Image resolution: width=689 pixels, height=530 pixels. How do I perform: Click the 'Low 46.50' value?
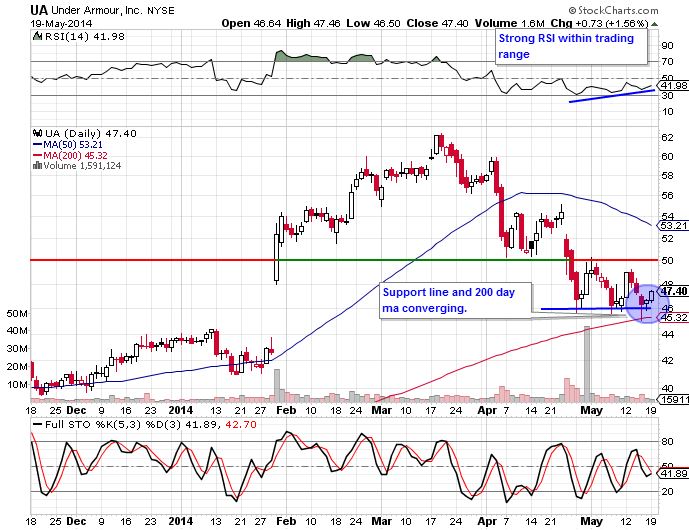(x=373, y=23)
